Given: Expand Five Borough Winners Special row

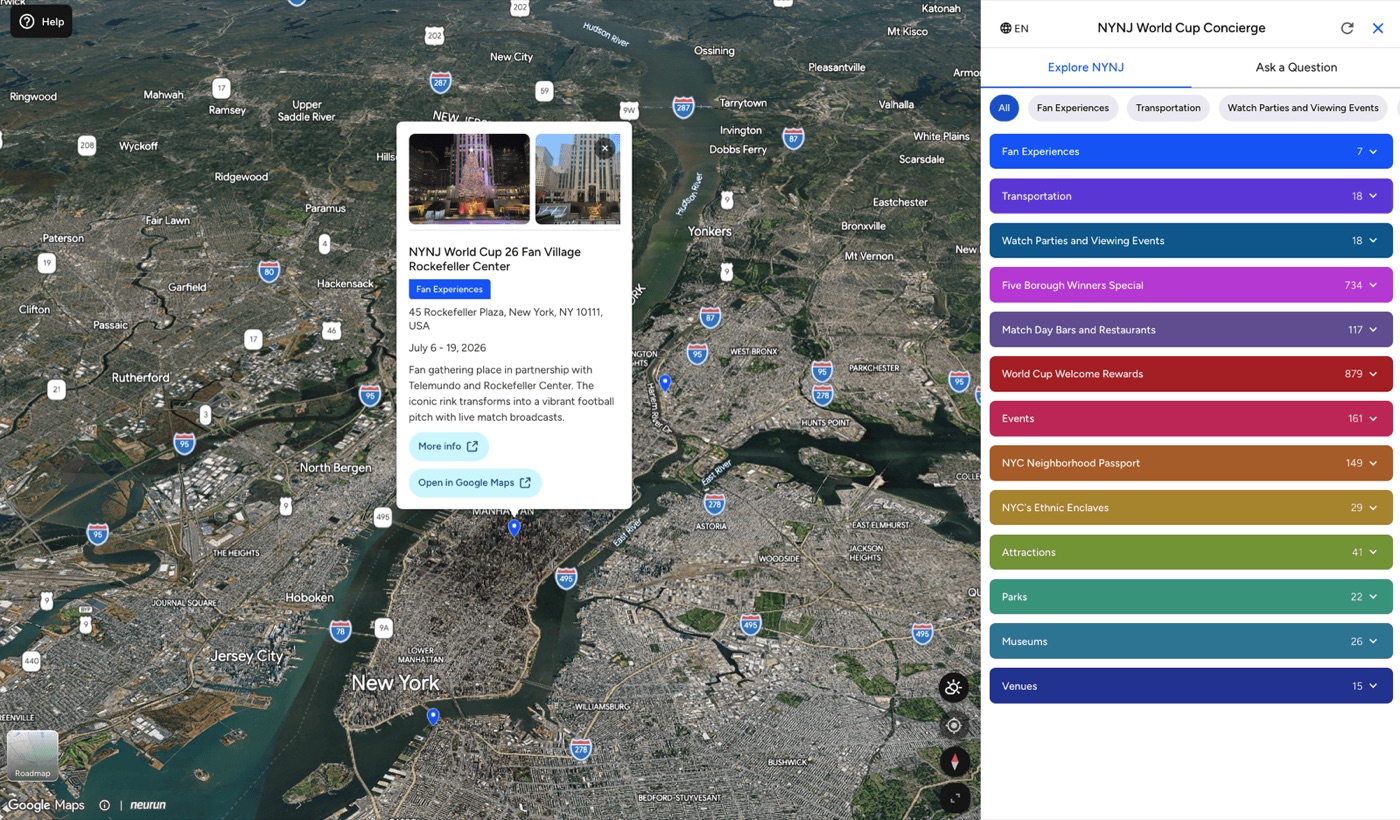Looking at the screenshot, I should pos(1191,285).
